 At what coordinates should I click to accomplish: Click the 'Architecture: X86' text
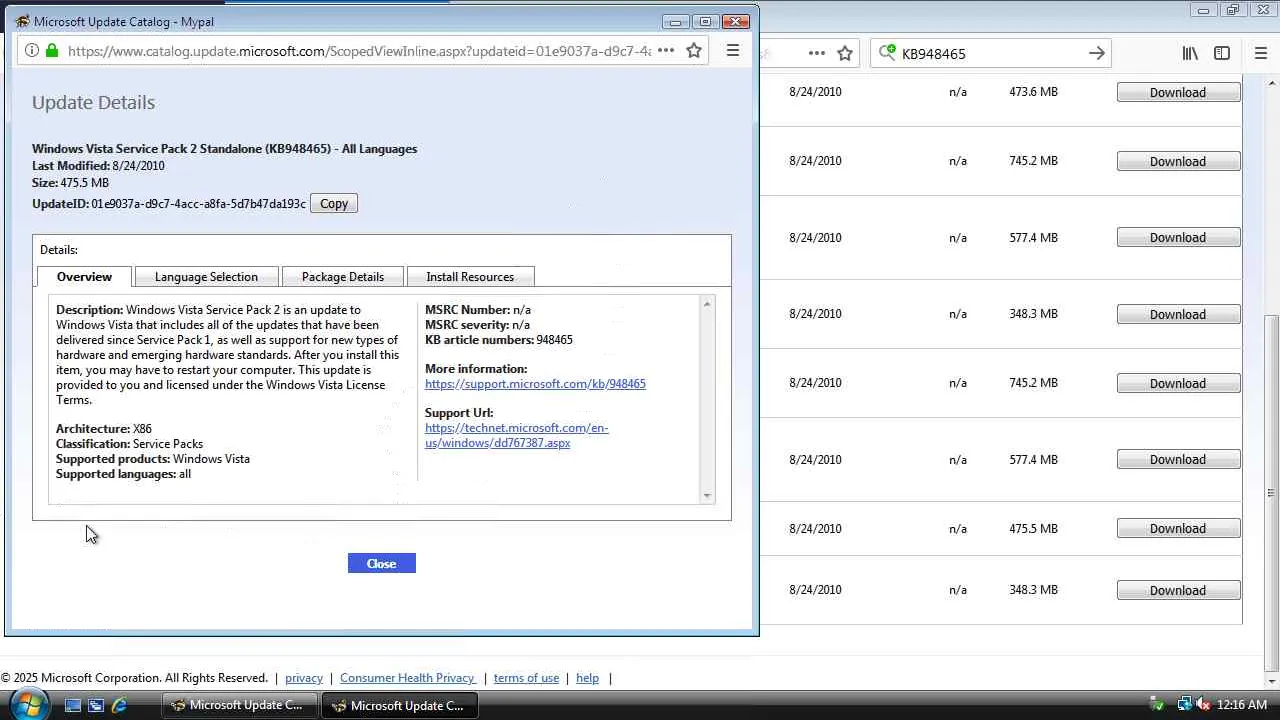104,429
